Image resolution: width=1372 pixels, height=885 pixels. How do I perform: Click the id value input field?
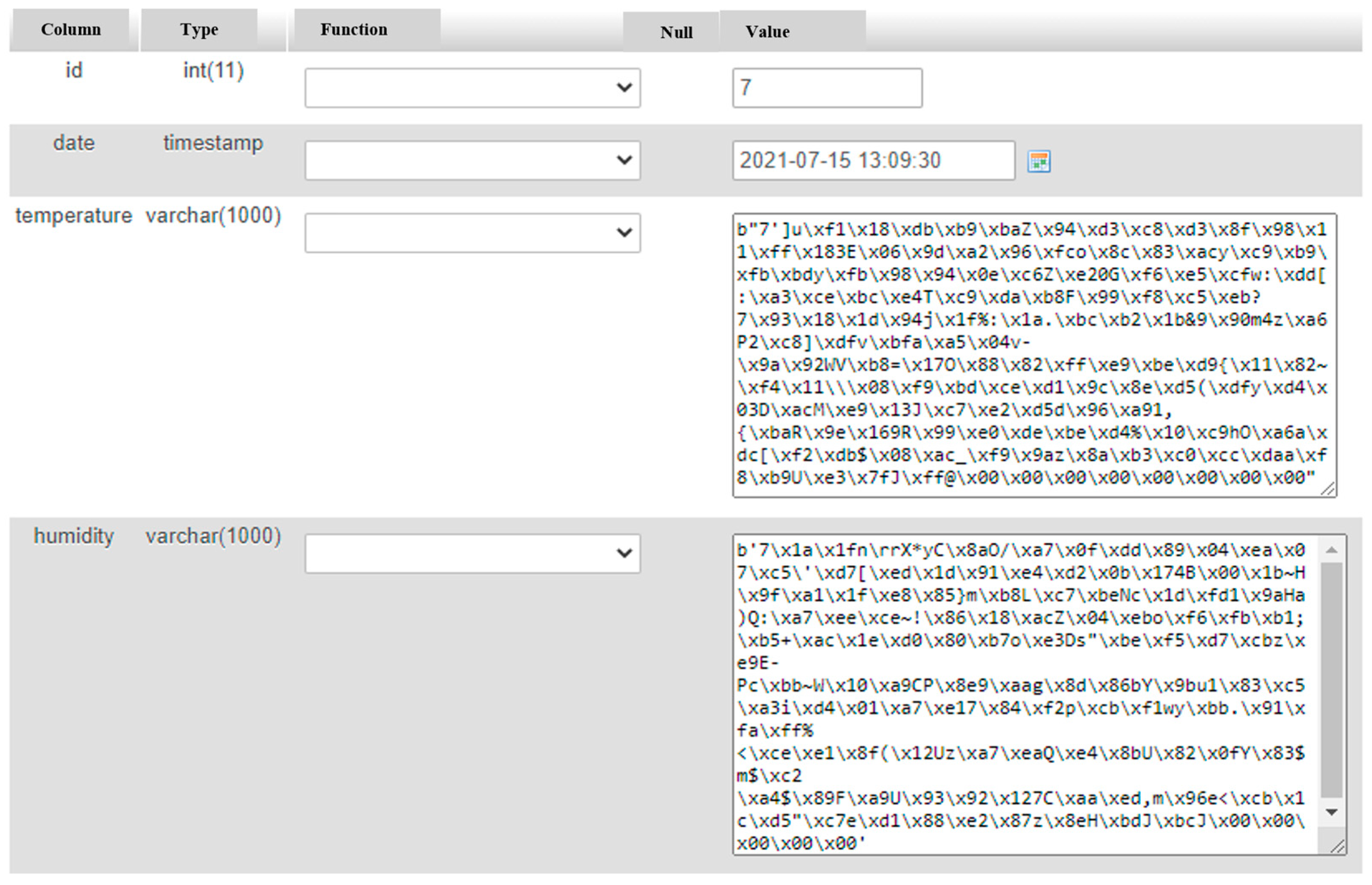pos(827,88)
